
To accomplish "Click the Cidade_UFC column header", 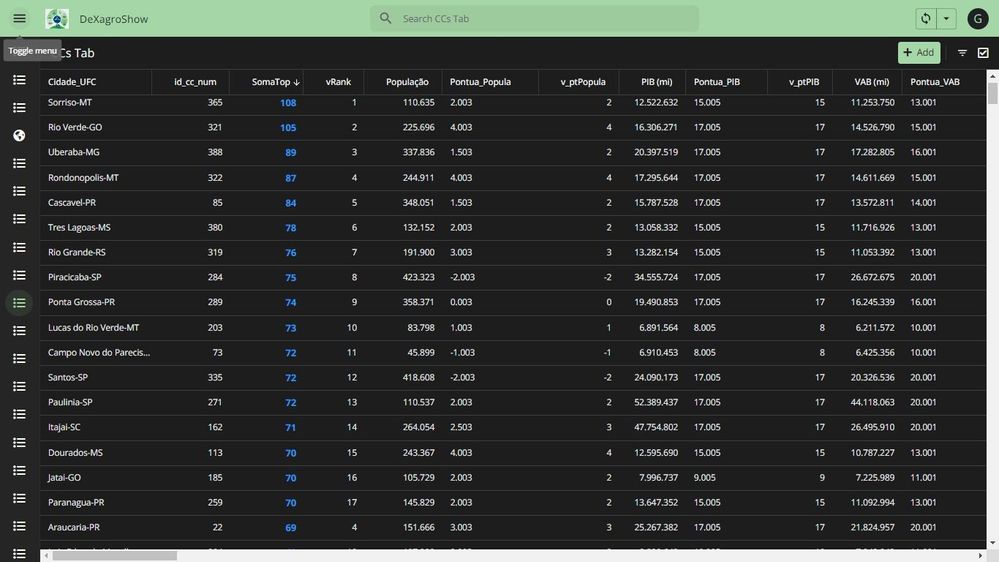I will 72,82.
